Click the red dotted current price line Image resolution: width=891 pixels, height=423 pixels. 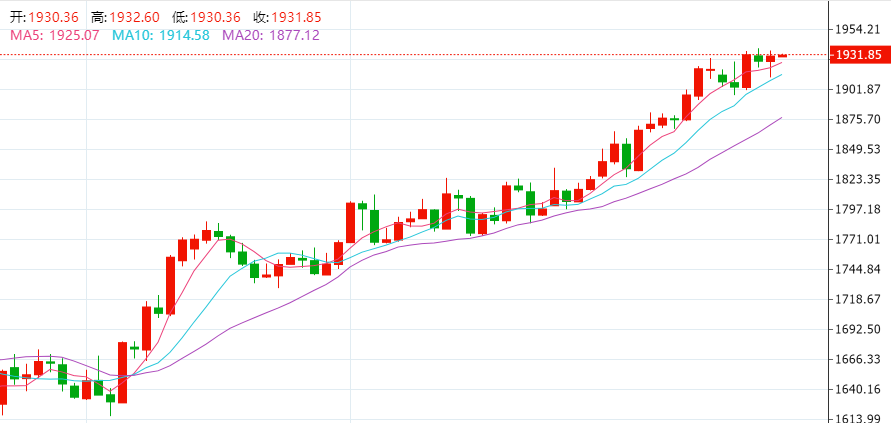pos(415,55)
